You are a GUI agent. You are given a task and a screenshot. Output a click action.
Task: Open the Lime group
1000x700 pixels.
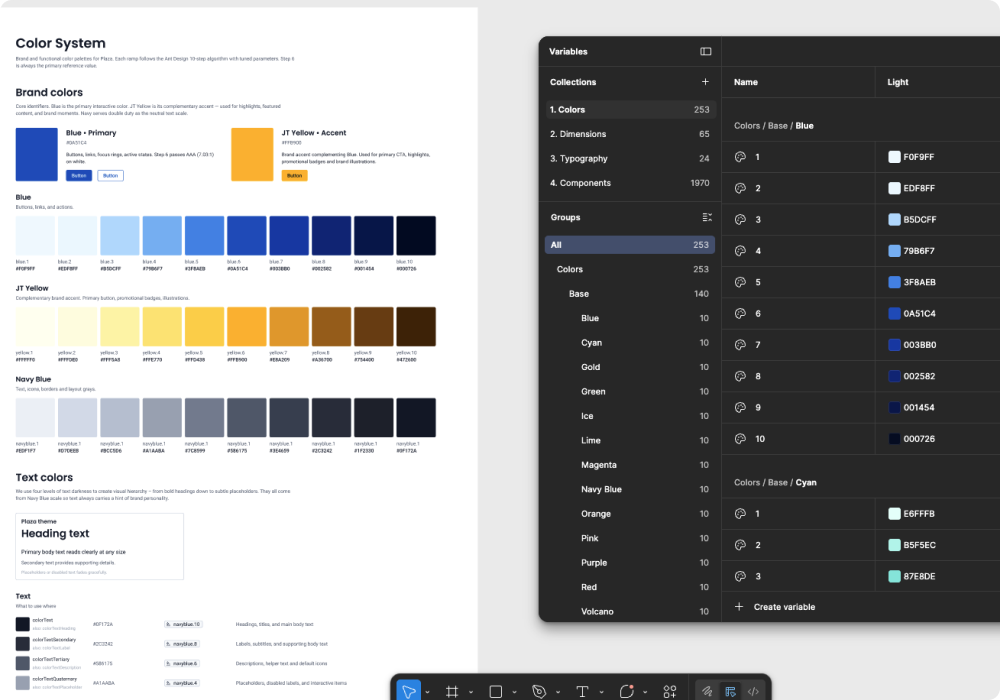630,441
